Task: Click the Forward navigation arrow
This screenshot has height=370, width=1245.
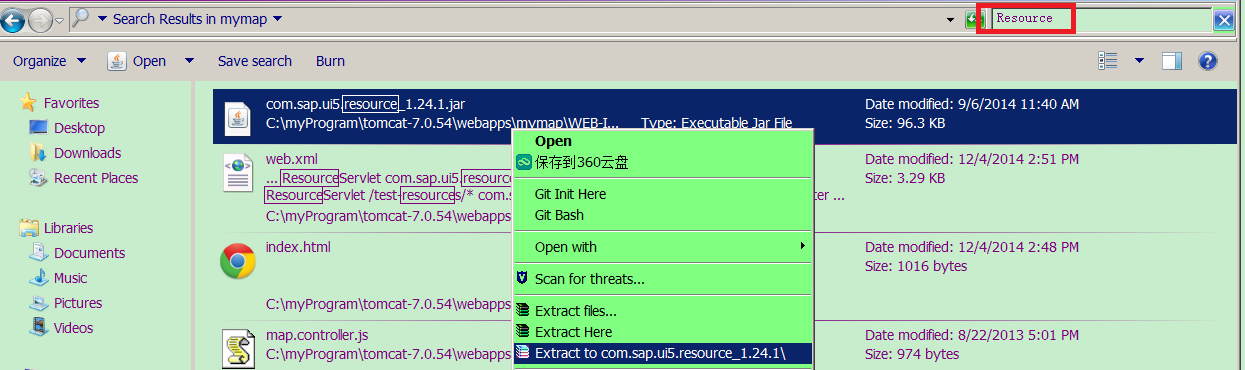Action: [x=41, y=19]
